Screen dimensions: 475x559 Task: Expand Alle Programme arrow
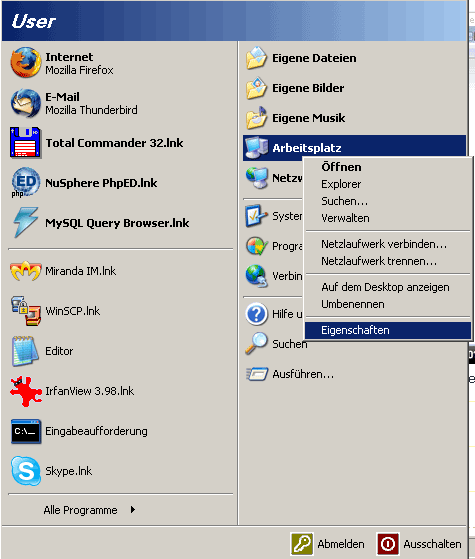click(133, 510)
